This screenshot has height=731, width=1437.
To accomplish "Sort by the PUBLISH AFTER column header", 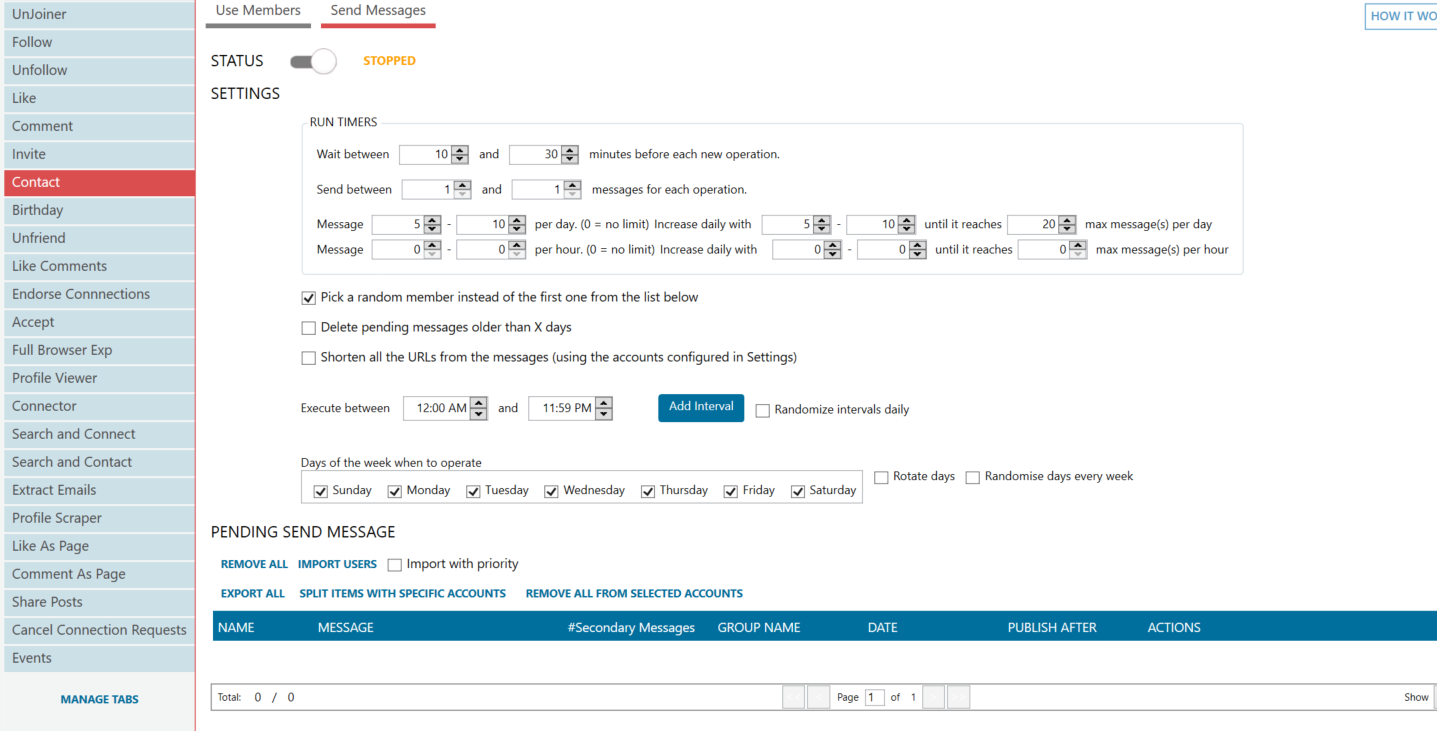I will click(x=1052, y=628).
